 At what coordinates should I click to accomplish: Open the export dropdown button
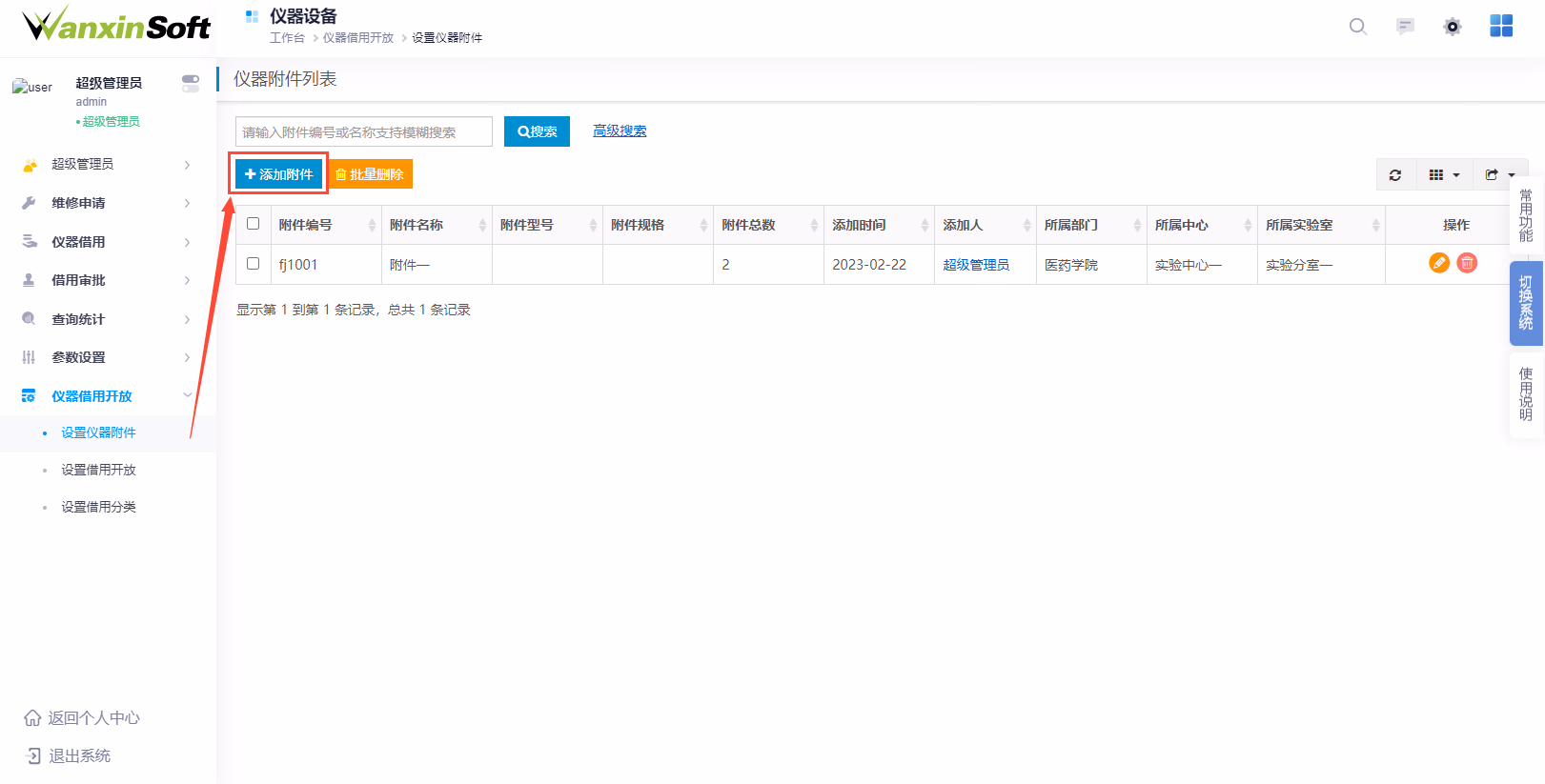[1499, 175]
